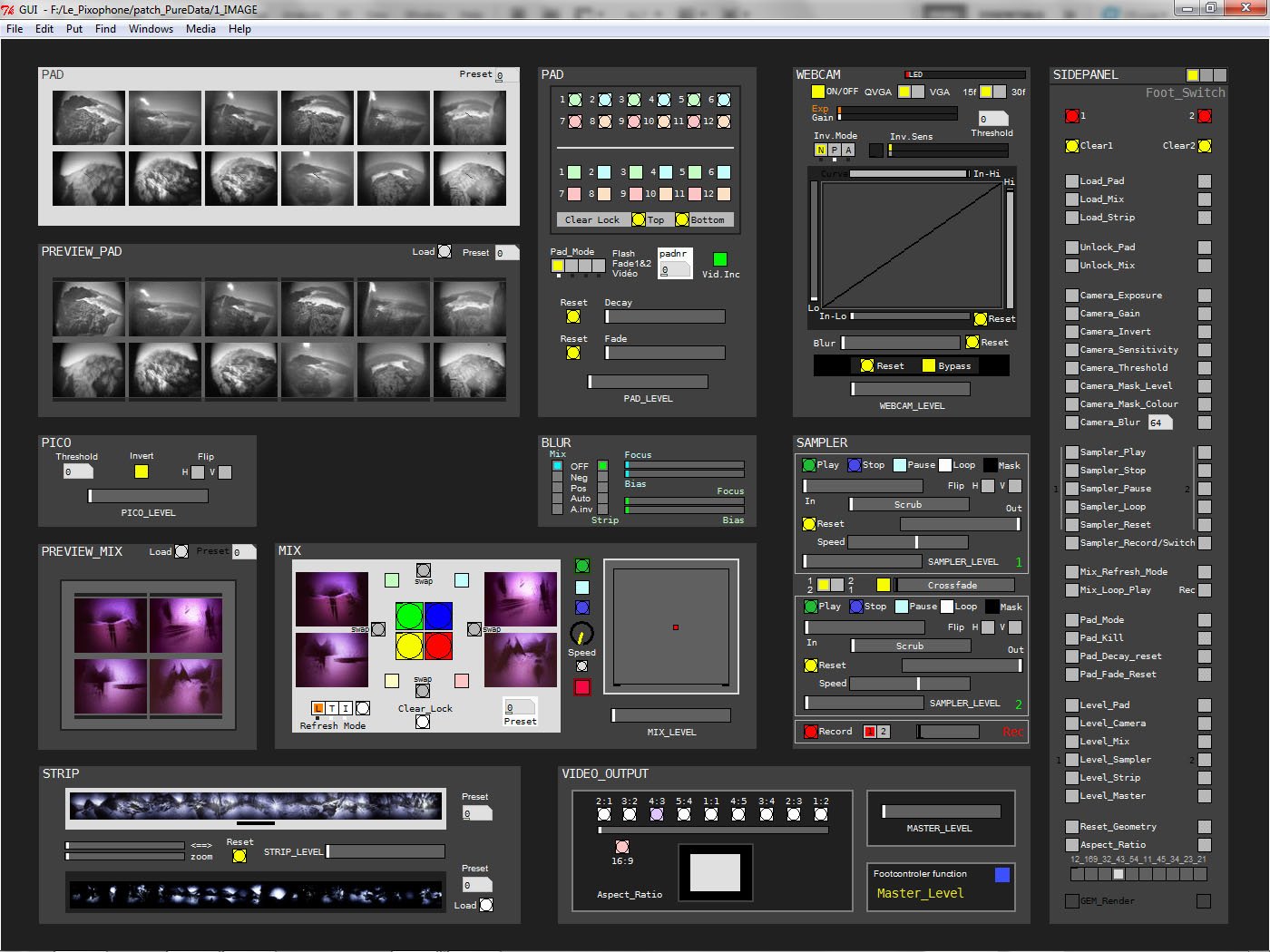Open the Edit menu
This screenshot has height=952, width=1270.
point(44,29)
